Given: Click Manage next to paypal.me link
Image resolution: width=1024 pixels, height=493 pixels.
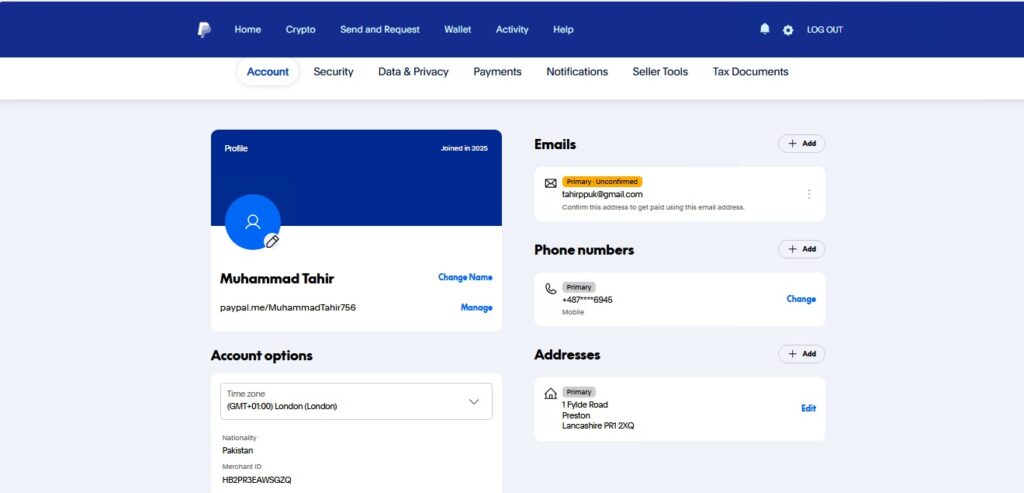Looking at the screenshot, I should point(476,308).
